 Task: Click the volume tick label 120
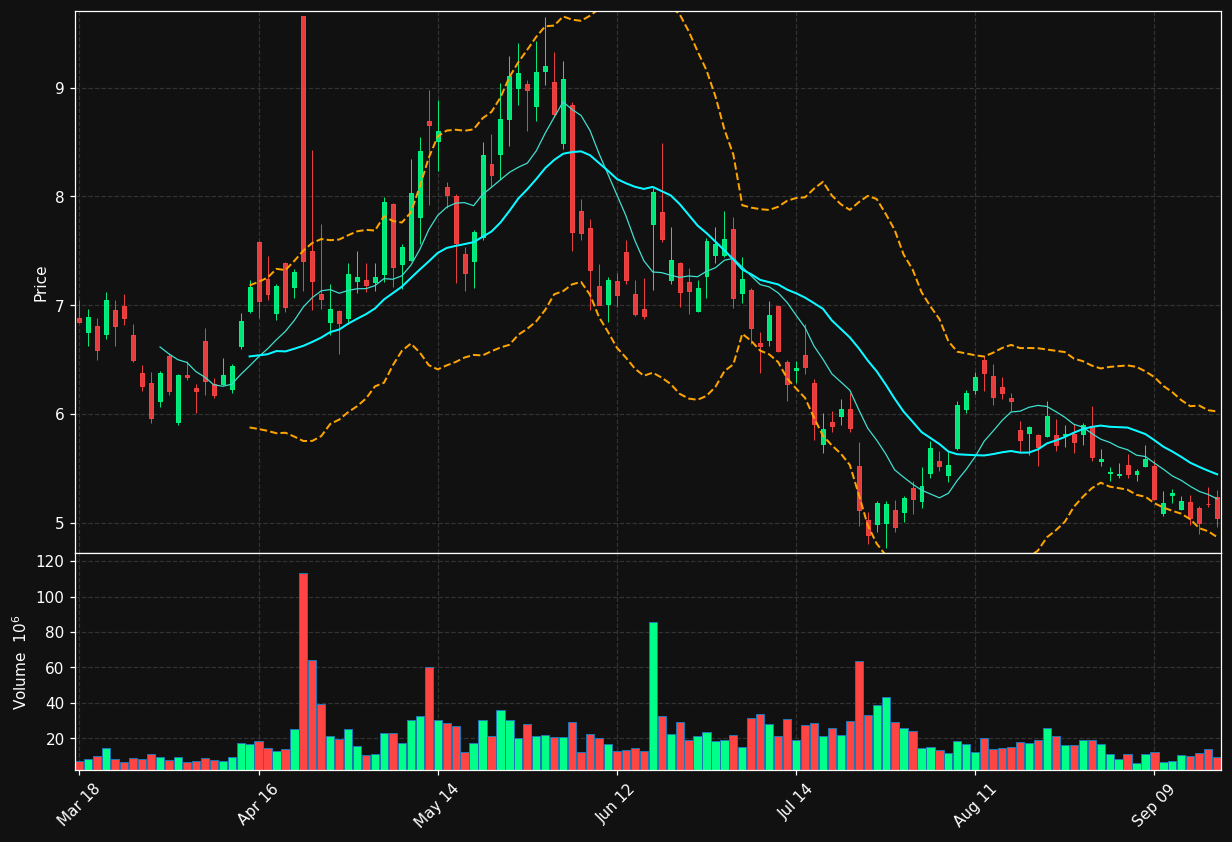coord(50,562)
